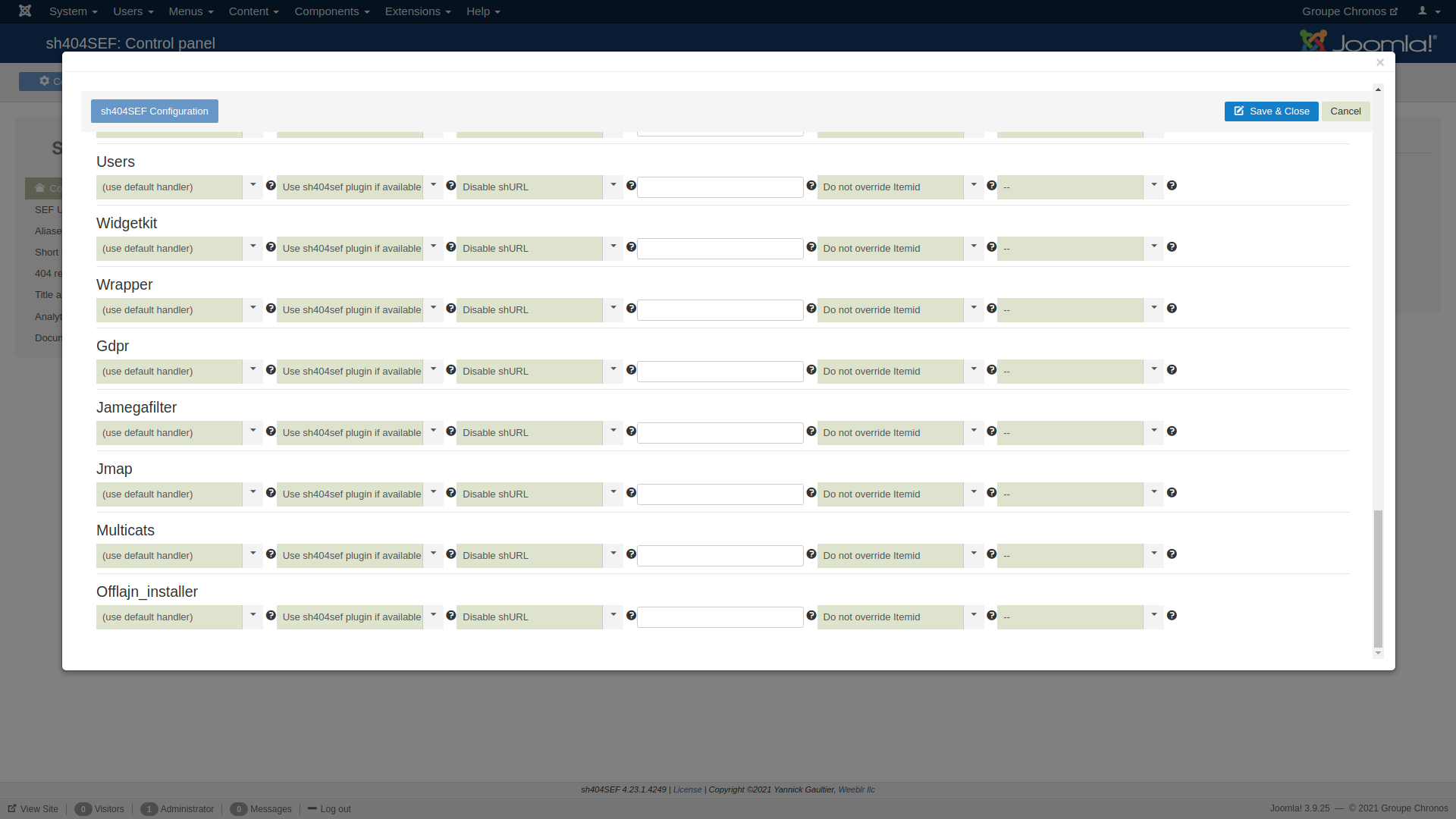
Task: Click Save & Close button
Action: (1271, 111)
